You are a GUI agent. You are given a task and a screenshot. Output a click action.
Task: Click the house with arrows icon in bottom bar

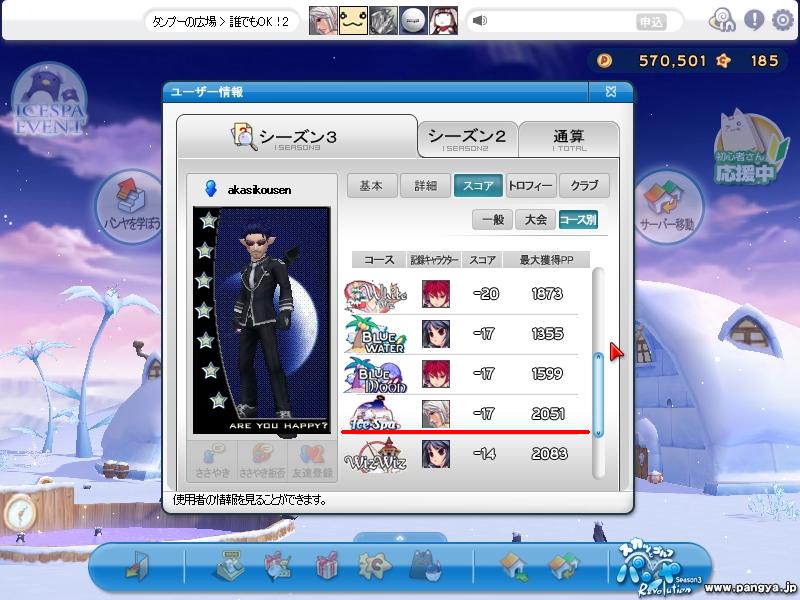click(x=563, y=566)
